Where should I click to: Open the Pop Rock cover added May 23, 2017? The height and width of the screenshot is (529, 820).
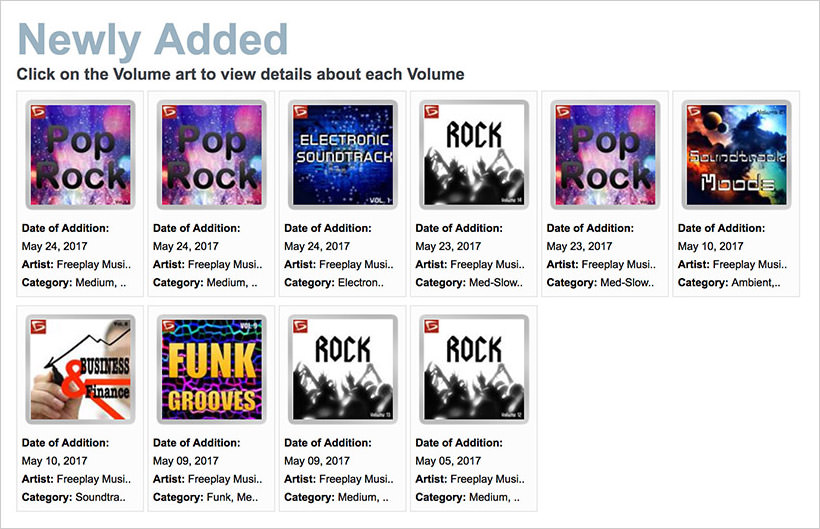tap(605, 155)
